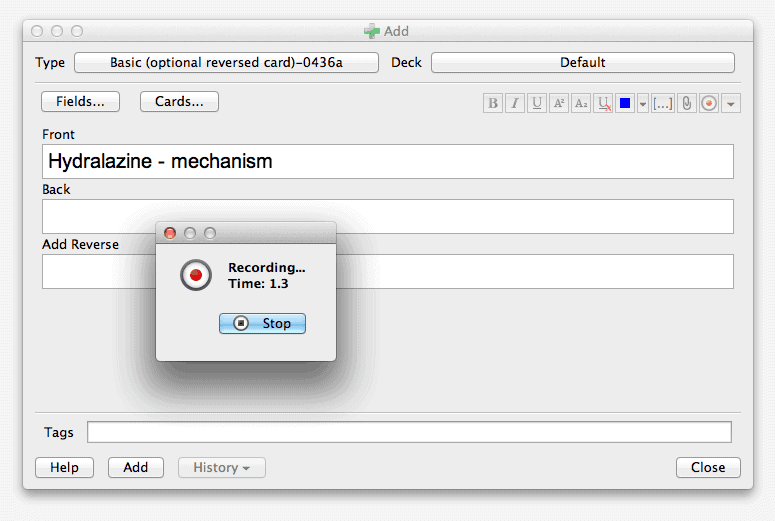
Task: Click the Add button to save card
Action: 136,467
